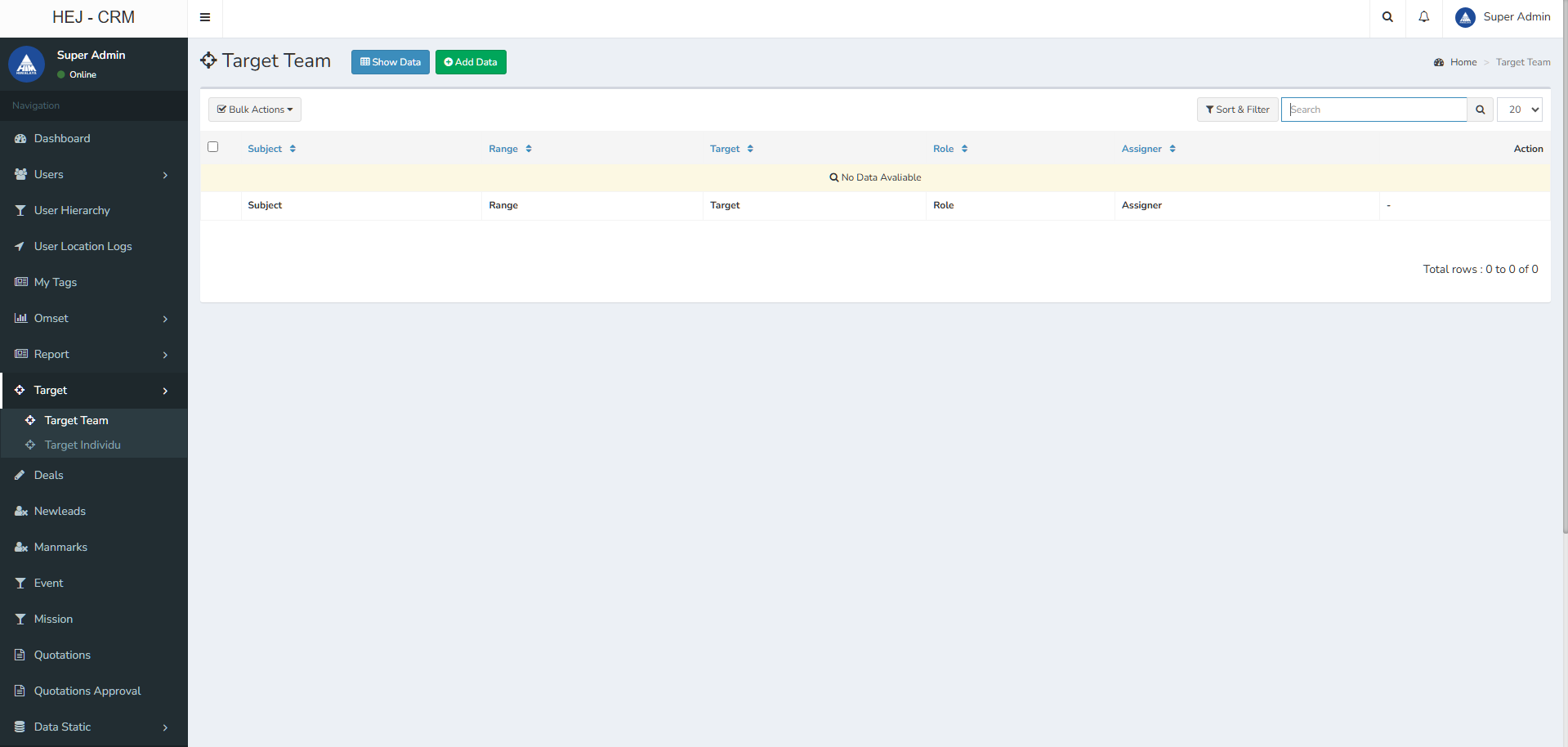Click the 'No Data Avaliable' message row
Viewport: 1568px width, 747px height.
(x=875, y=177)
